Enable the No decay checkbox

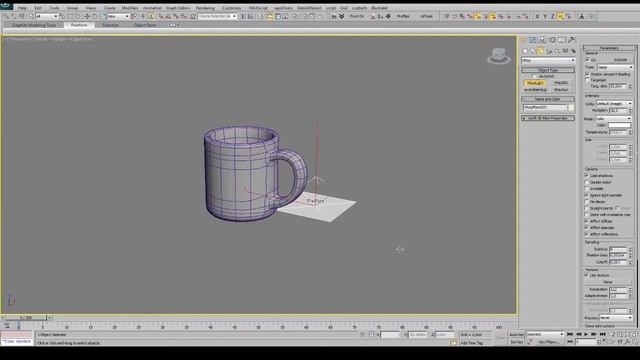tap(587, 202)
